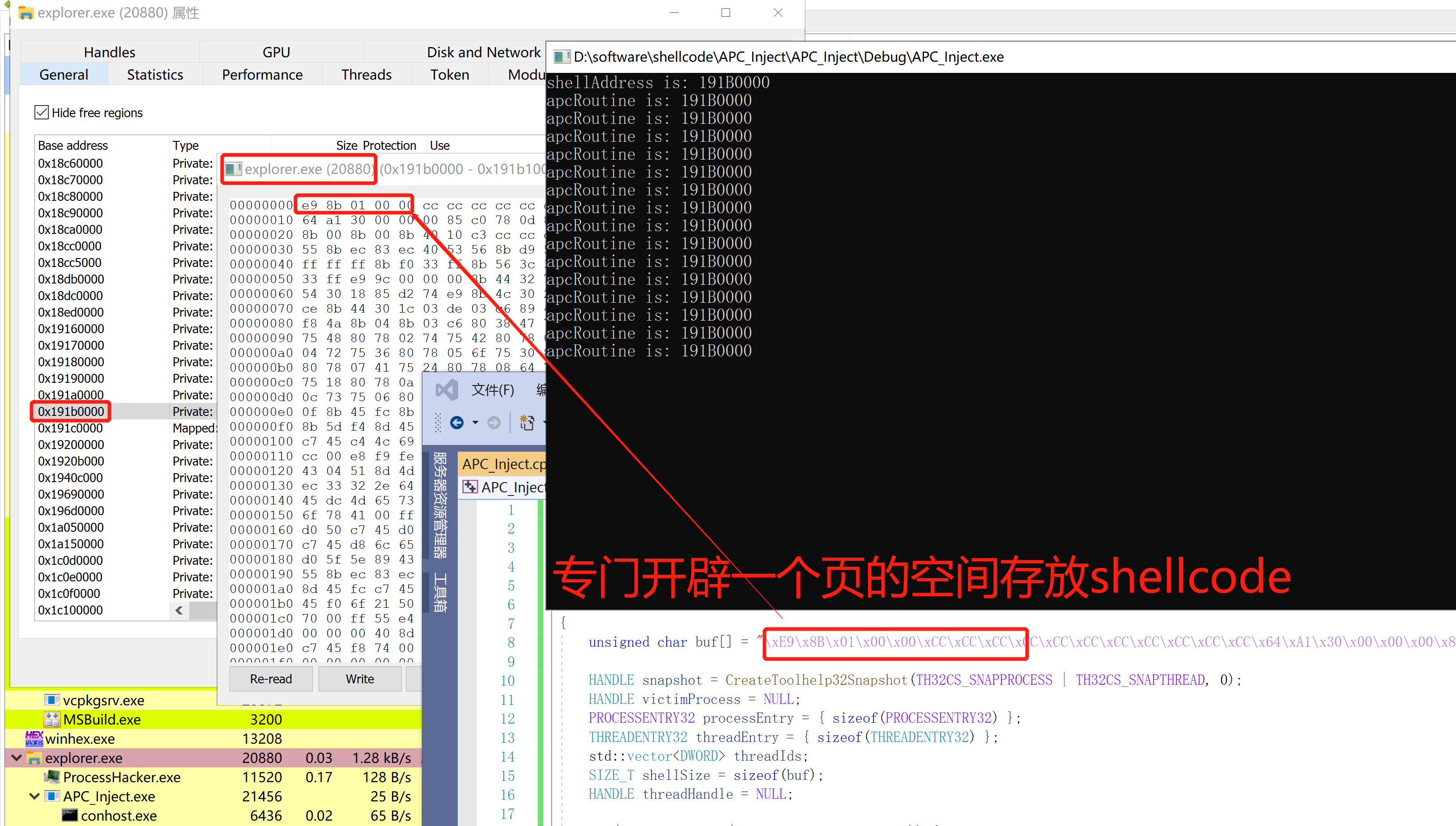
Task: Select the APC_Inject.exe process row
Action: [213, 796]
